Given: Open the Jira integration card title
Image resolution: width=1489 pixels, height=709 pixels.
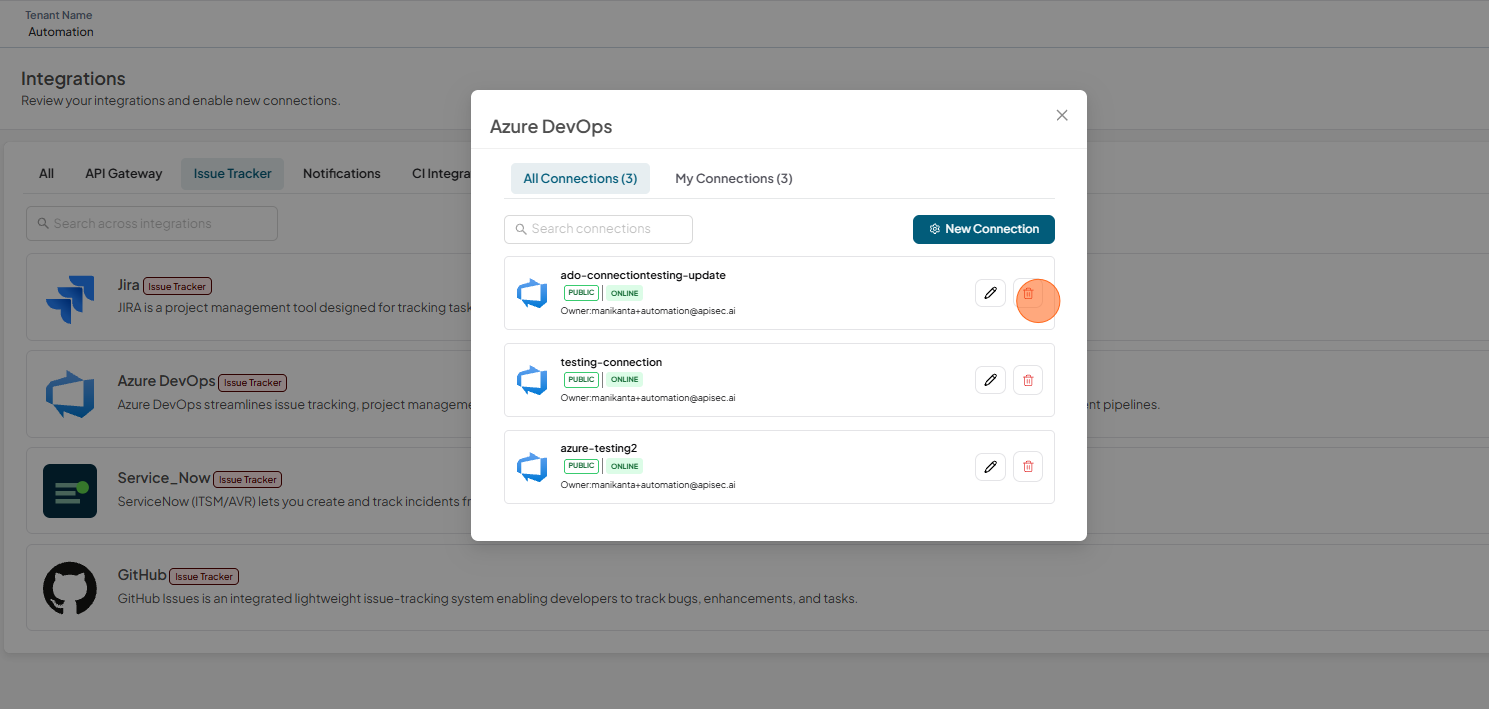Looking at the screenshot, I should click(129, 285).
